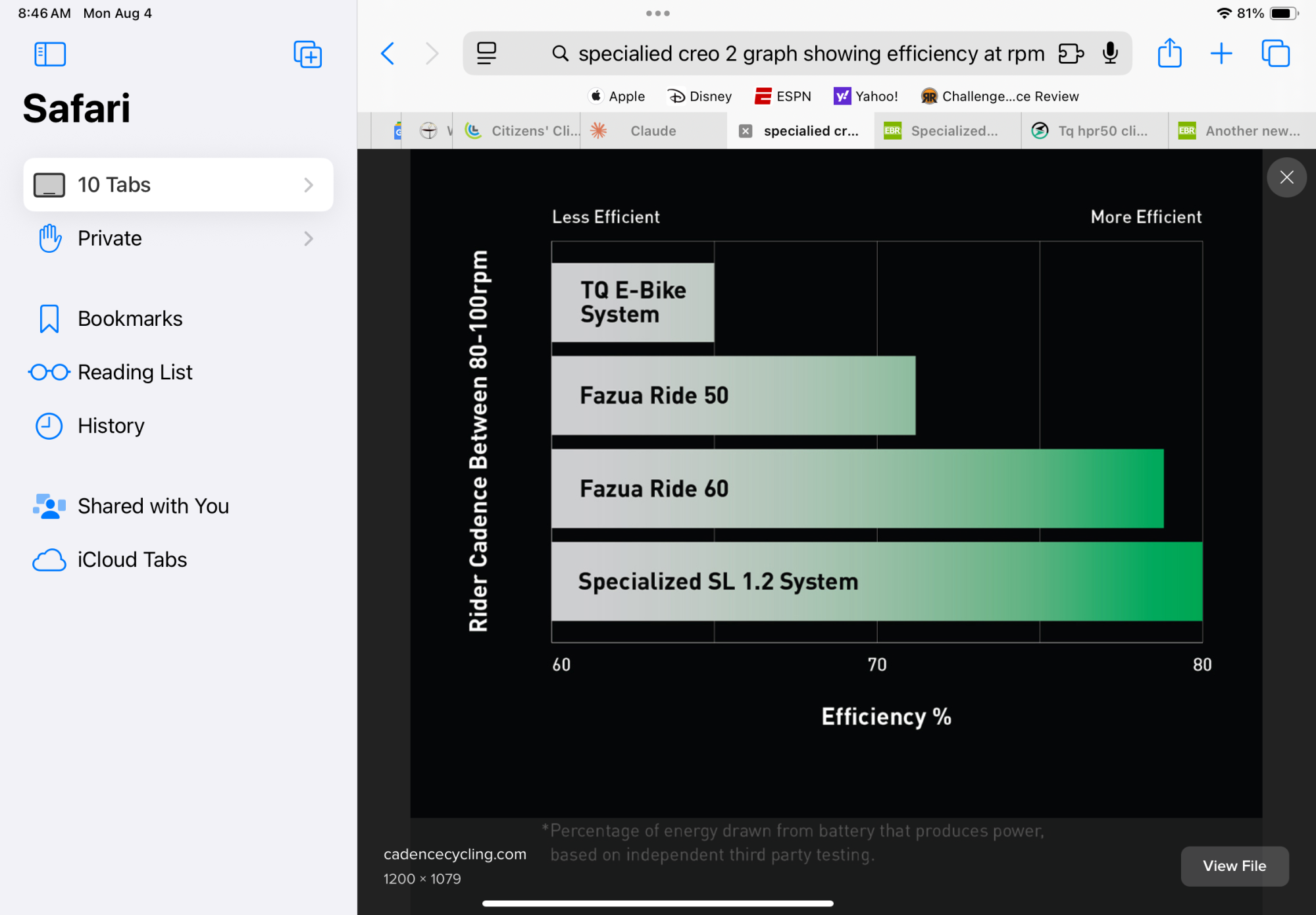Open the Apple favorite
The image size is (1316, 915).
click(617, 96)
